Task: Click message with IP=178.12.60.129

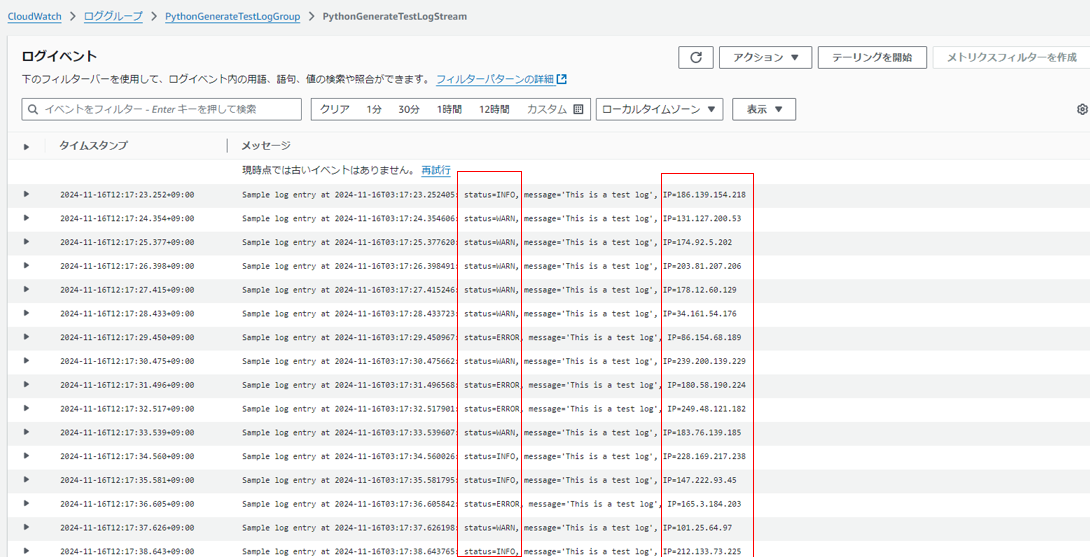Action: (489, 289)
